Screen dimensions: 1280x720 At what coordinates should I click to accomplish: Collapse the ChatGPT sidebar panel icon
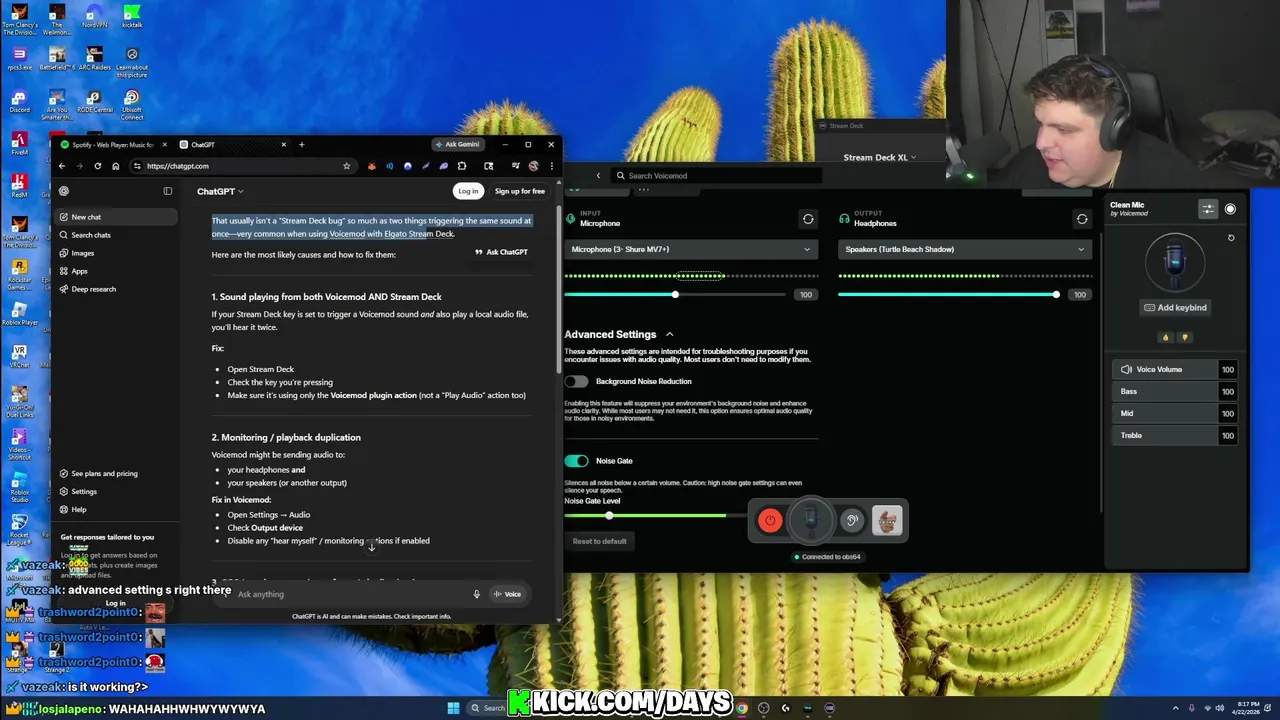click(167, 191)
